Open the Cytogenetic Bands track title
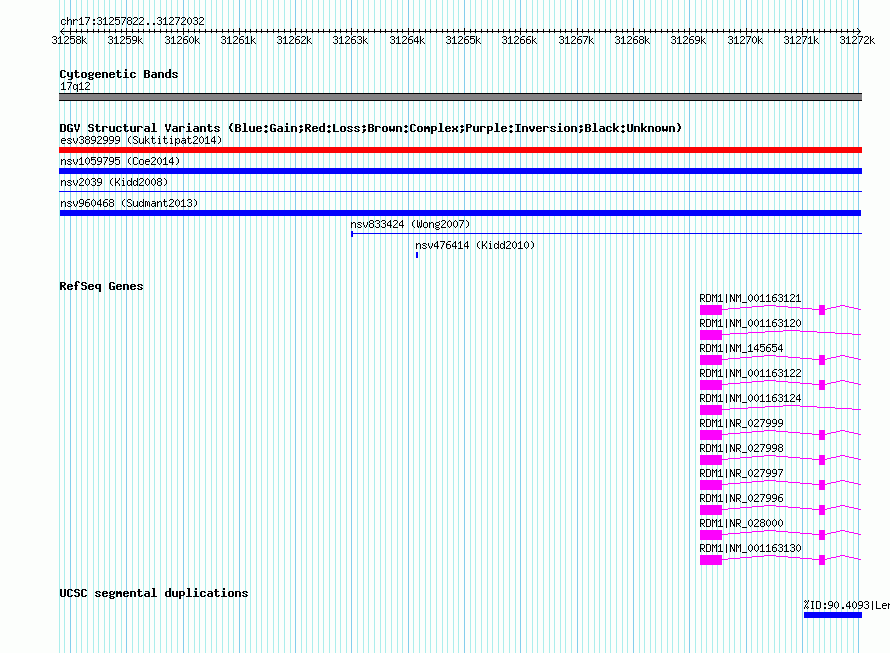The height and width of the screenshot is (653, 890). pos(119,74)
